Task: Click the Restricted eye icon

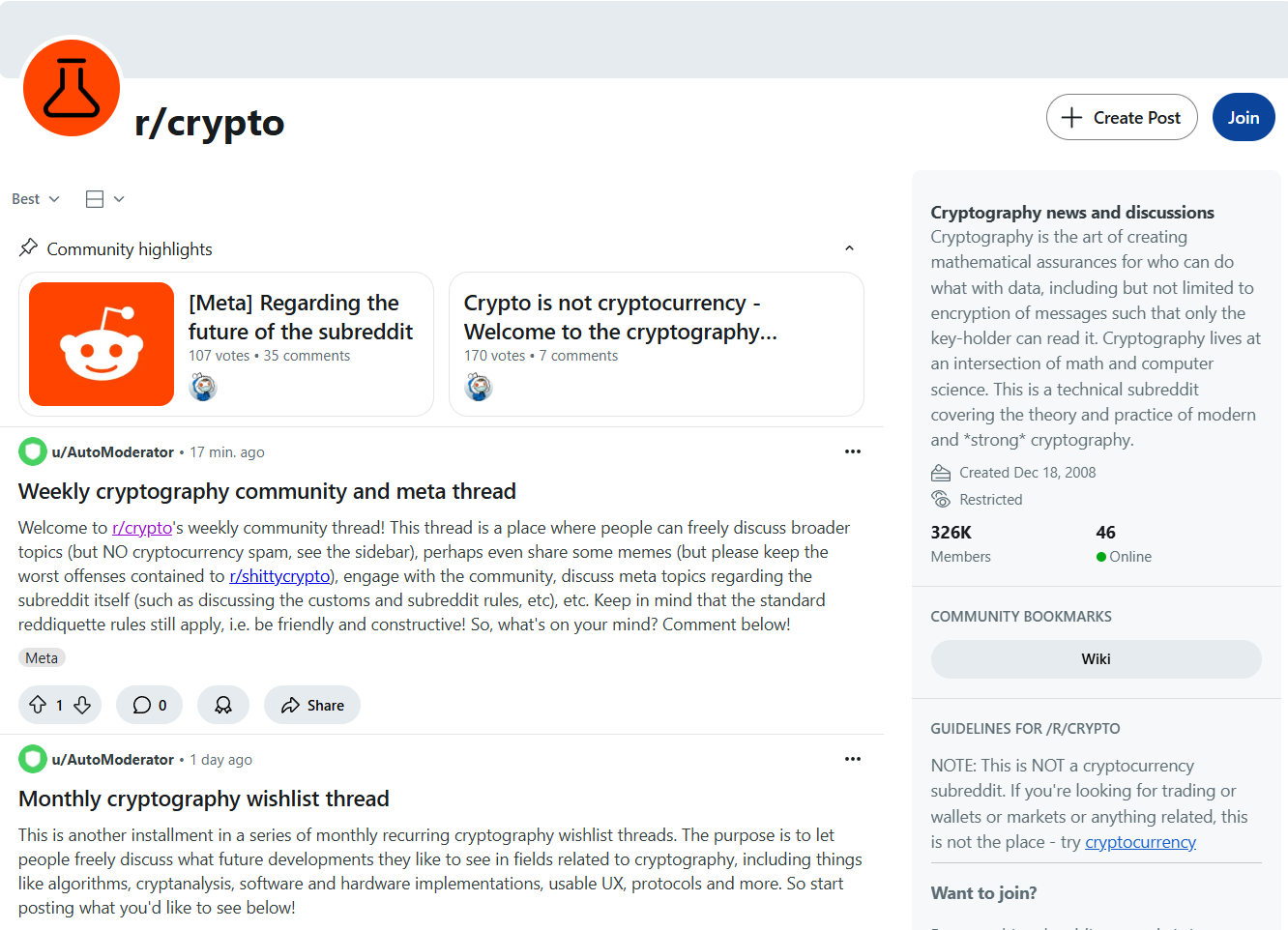Action: click(x=941, y=499)
